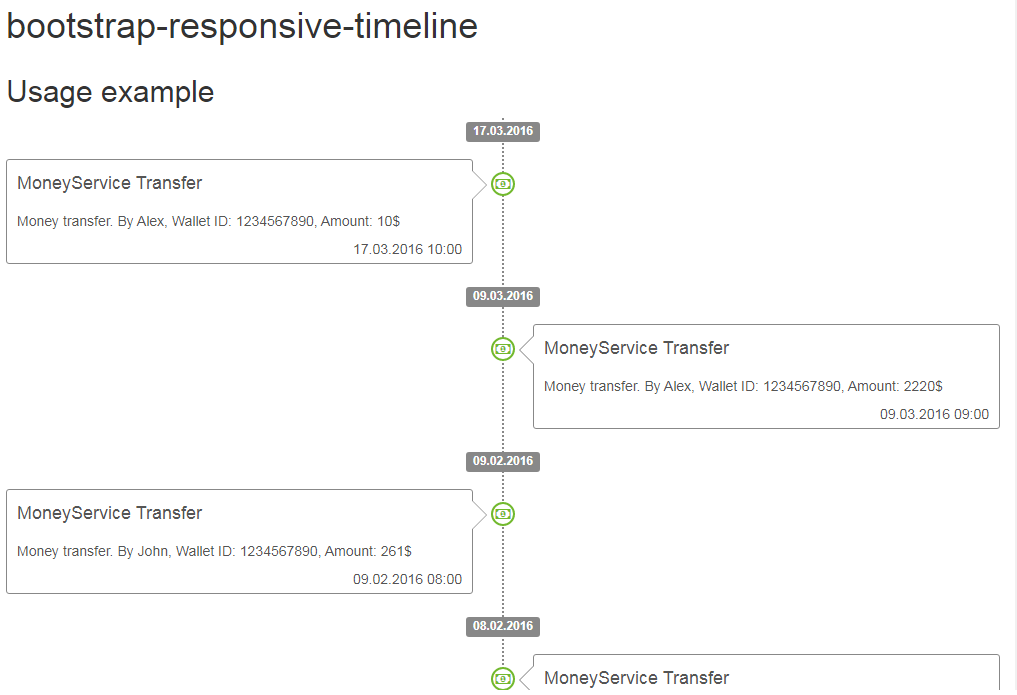The width and height of the screenshot is (1017, 695).
Task: Select the 17.03.2016 date badge
Action: coord(503,132)
